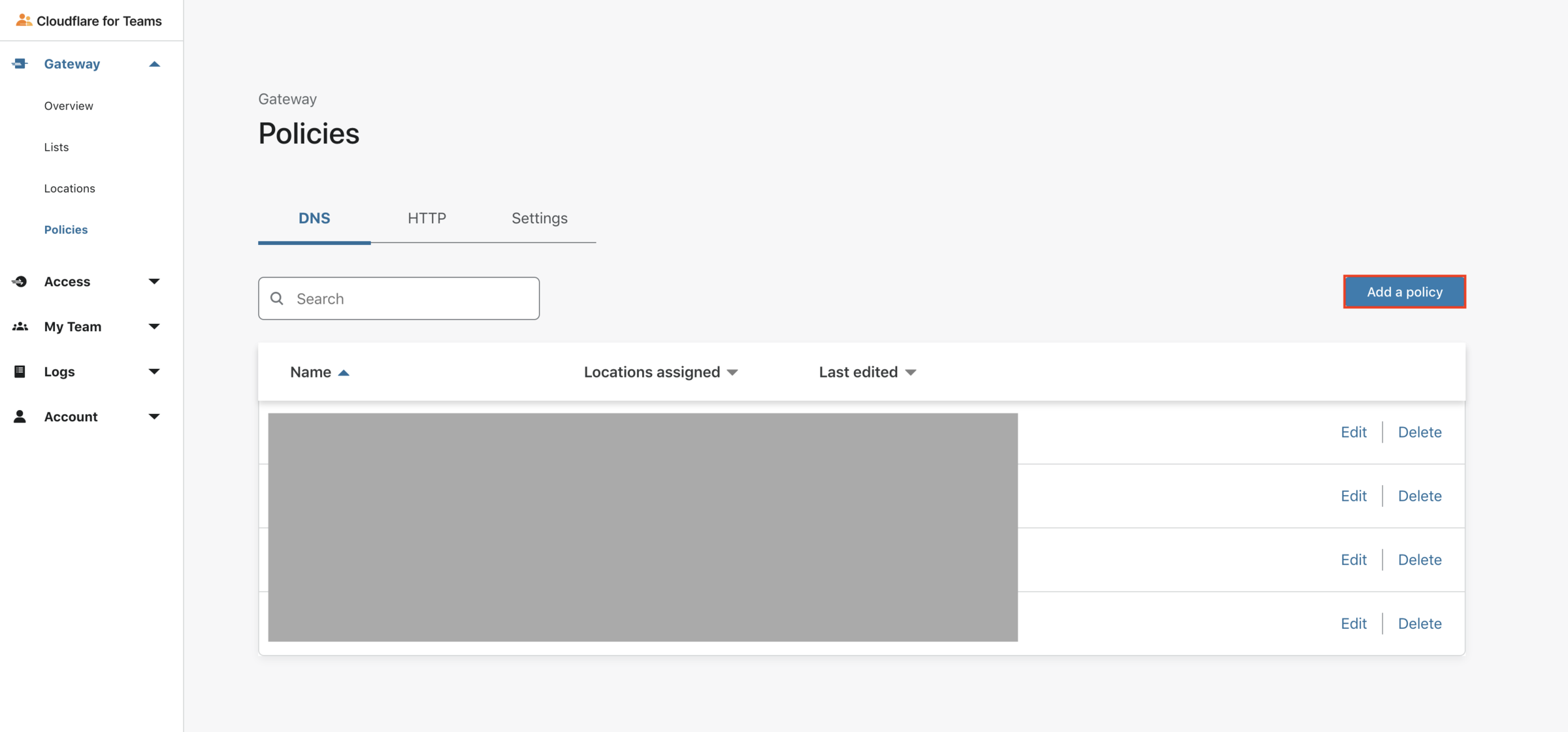
Task: Expand the Logs menu arrow
Action: [x=154, y=372]
